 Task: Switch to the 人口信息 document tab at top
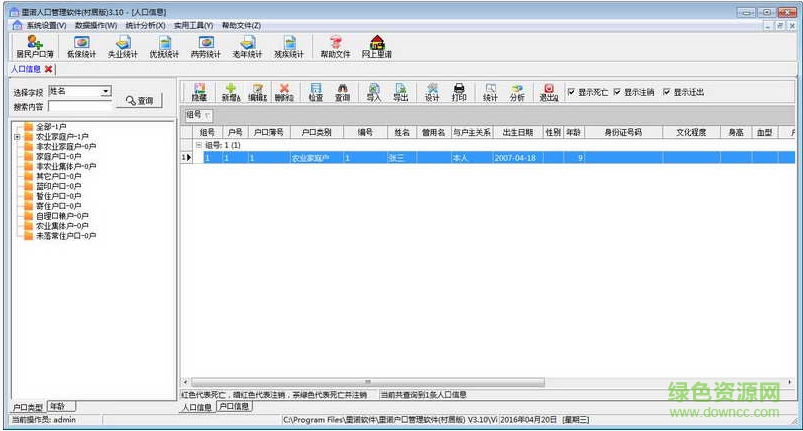[x=26, y=69]
